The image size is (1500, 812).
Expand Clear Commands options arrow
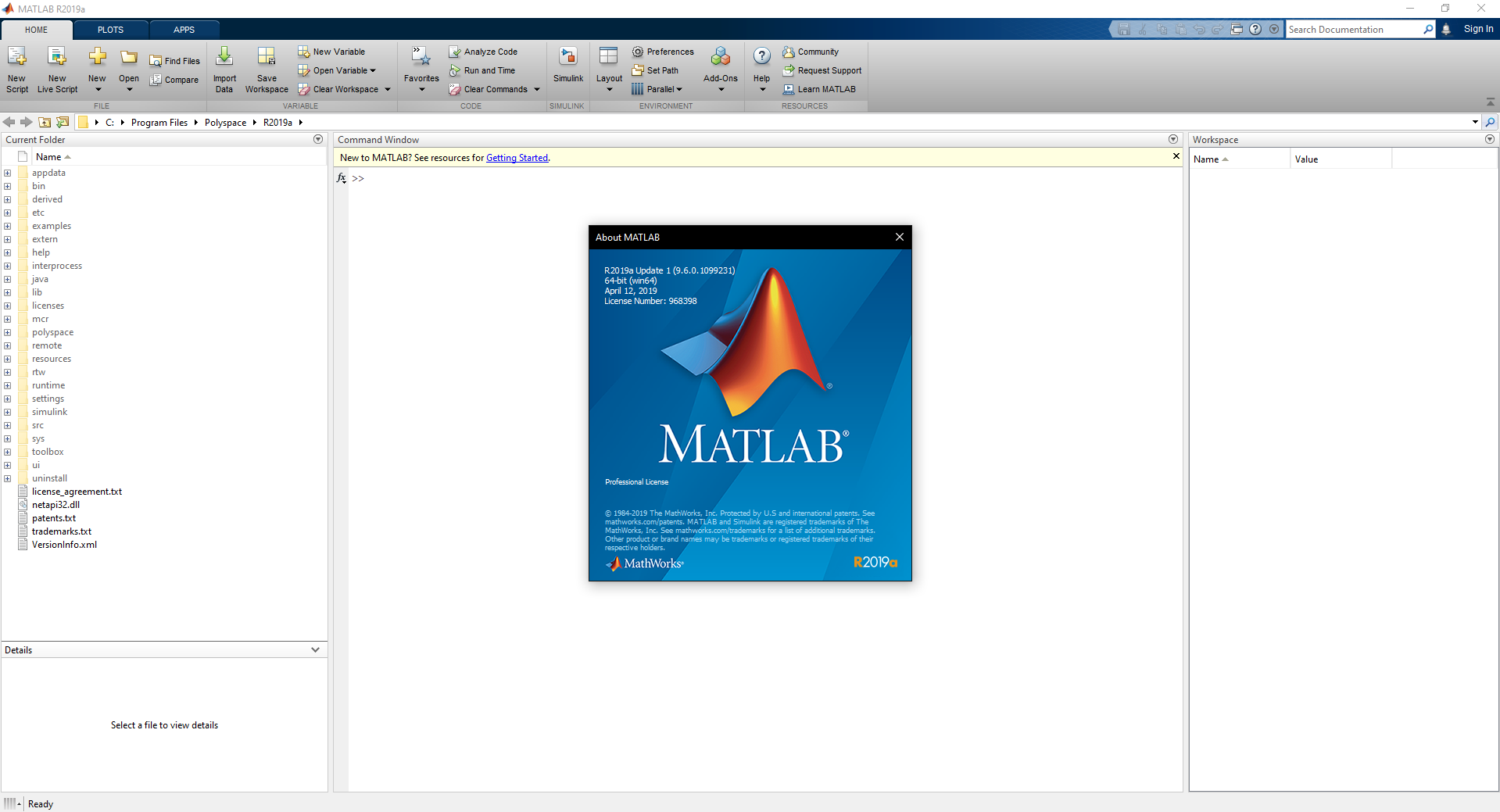pos(537,89)
